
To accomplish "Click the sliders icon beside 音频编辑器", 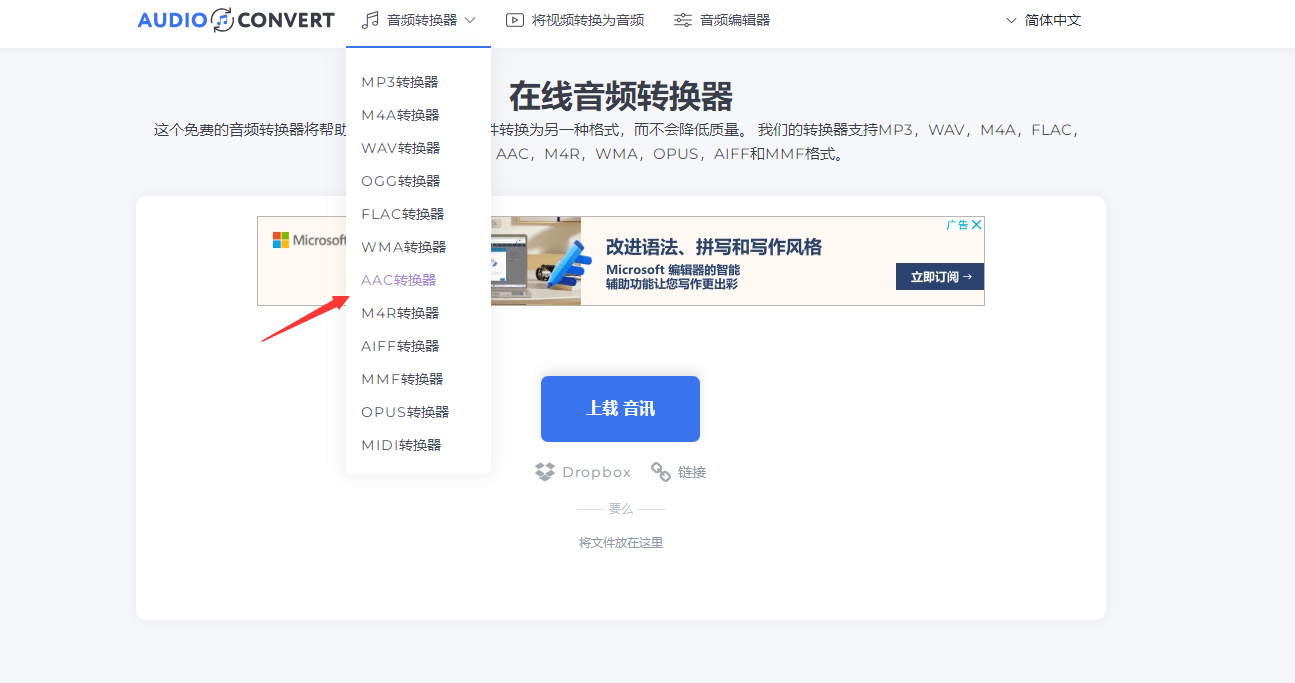I will click(x=682, y=19).
